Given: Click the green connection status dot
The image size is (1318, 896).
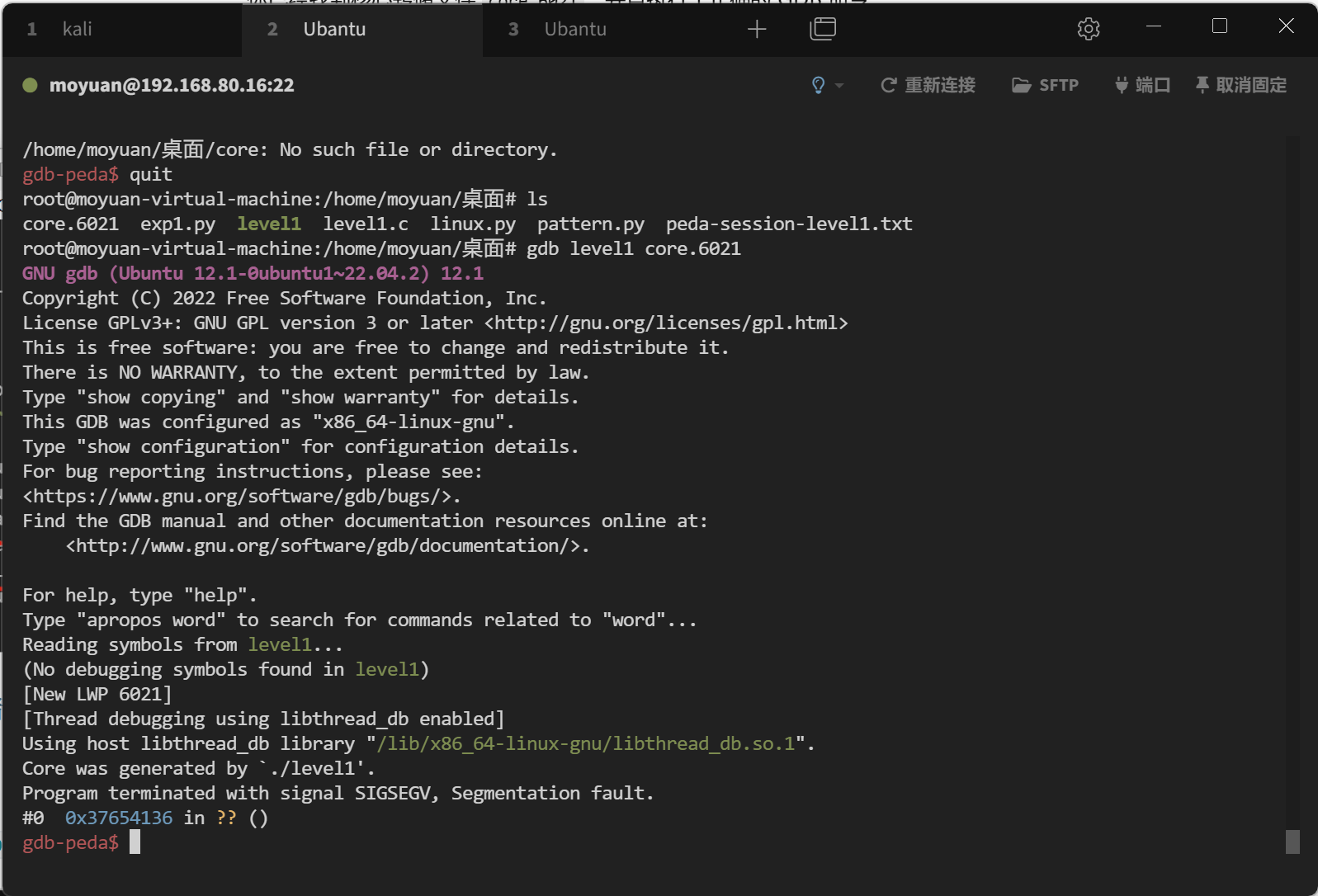Looking at the screenshot, I should tap(30, 85).
